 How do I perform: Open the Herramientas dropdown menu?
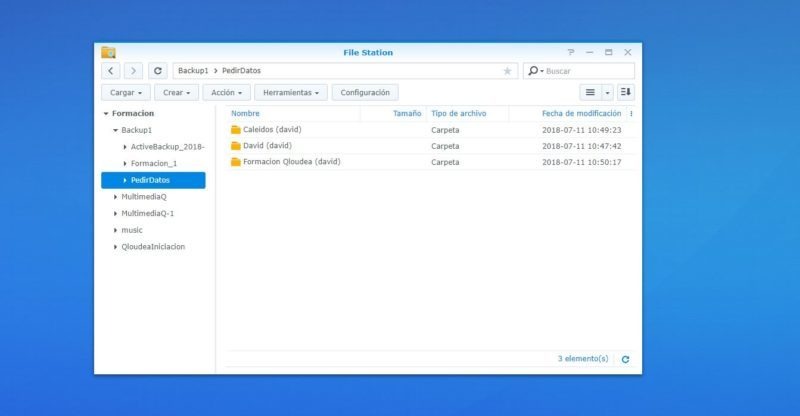291,92
